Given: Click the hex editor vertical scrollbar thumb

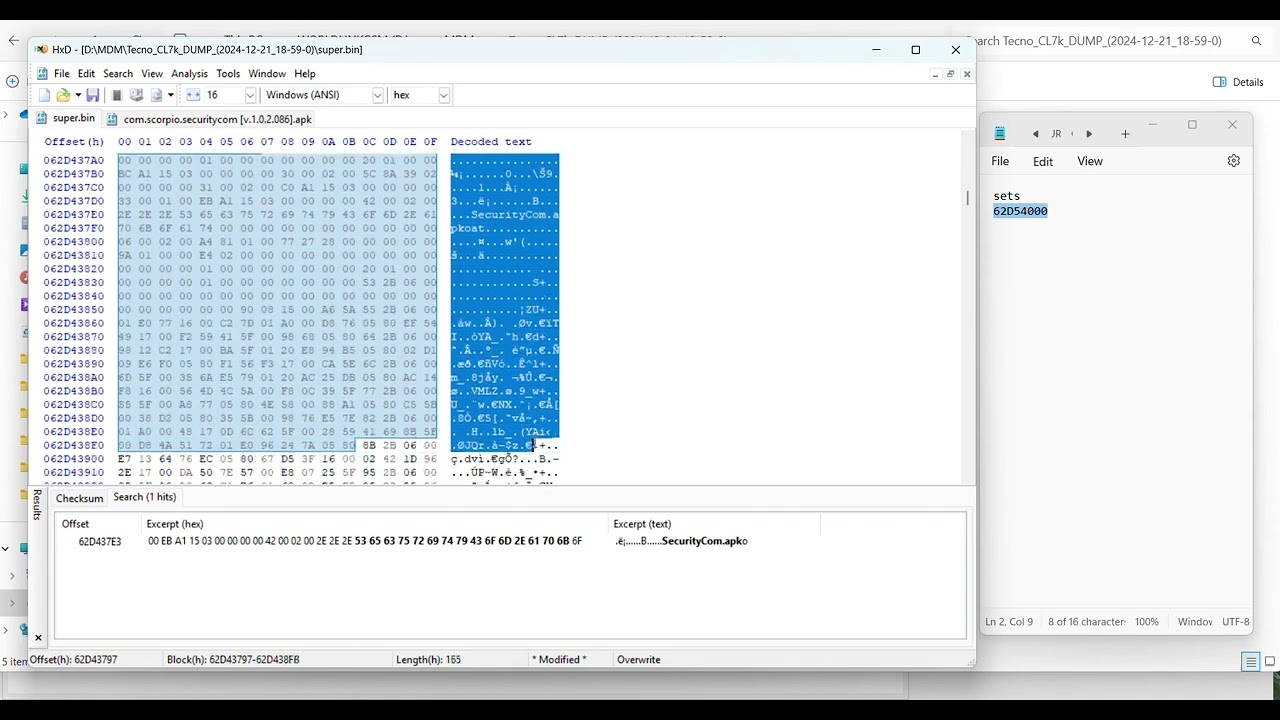Looking at the screenshot, I should pyautogui.click(x=967, y=198).
